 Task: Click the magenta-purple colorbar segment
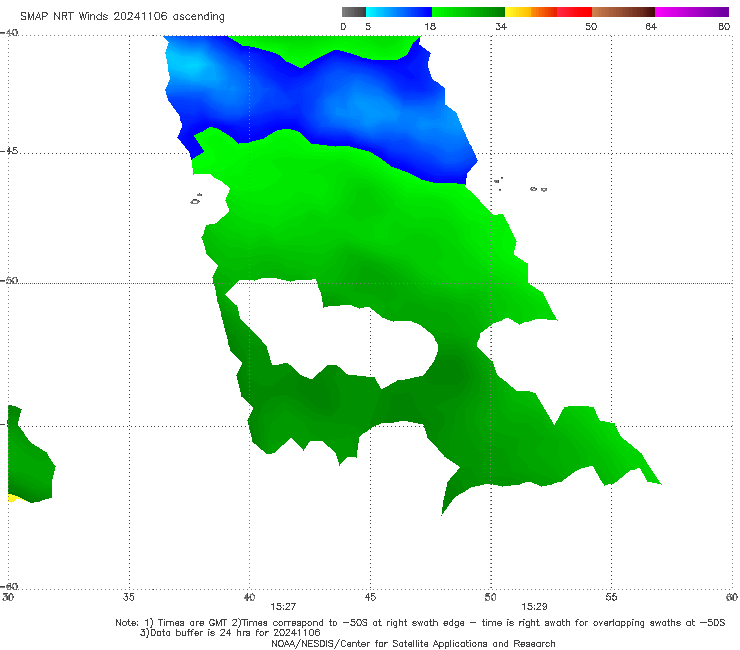click(692, 12)
